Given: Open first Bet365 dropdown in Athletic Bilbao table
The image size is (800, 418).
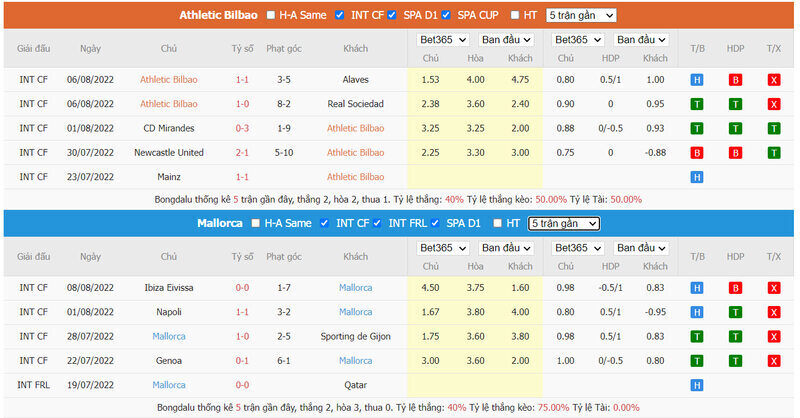Looking at the screenshot, I should 443,40.
